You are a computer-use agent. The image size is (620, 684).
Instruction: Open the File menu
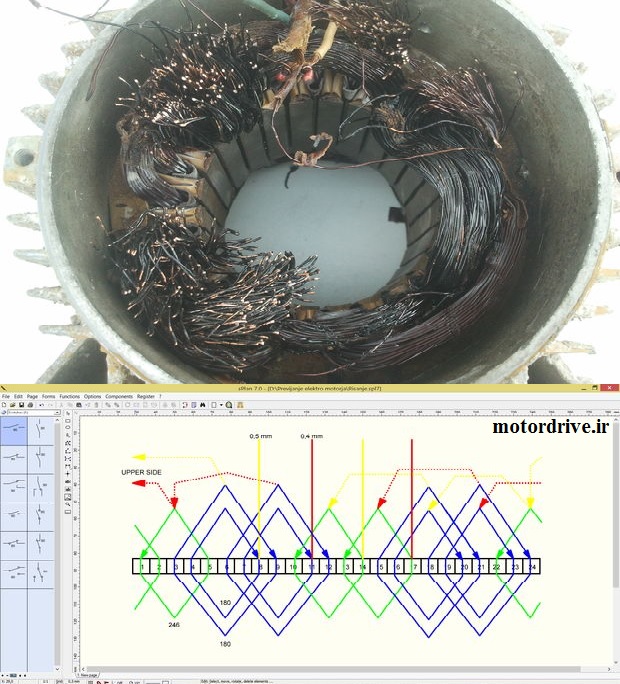[x=6, y=397]
